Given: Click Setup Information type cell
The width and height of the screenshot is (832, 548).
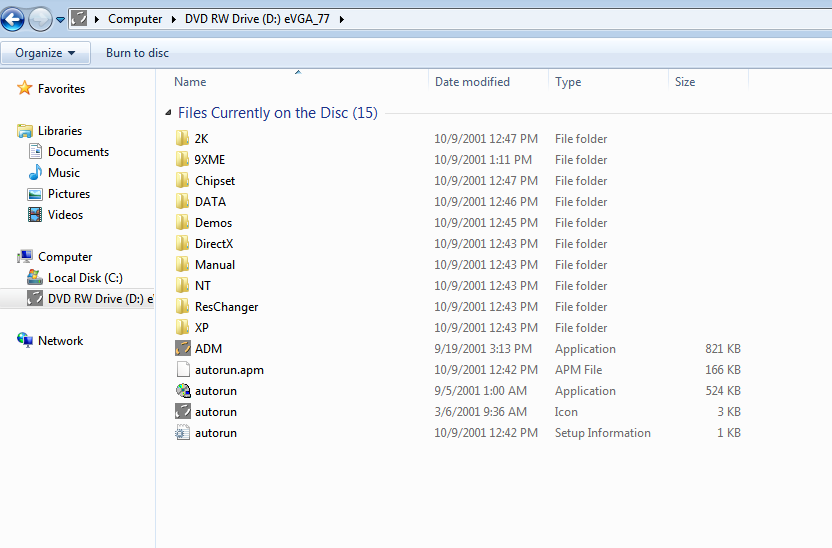Looking at the screenshot, I should pyautogui.click(x=603, y=433).
